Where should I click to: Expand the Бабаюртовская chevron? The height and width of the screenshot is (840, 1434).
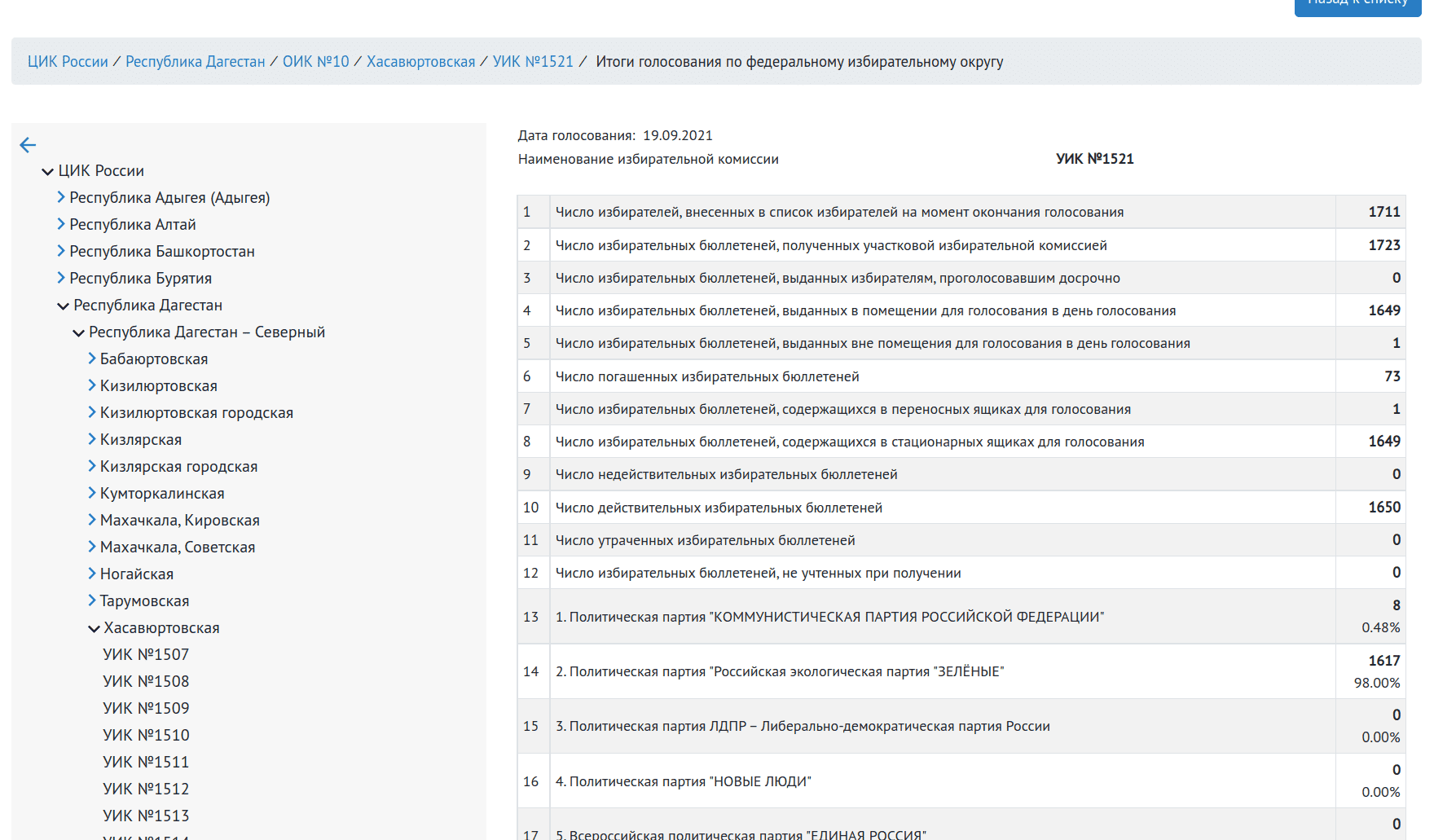[92, 358]
